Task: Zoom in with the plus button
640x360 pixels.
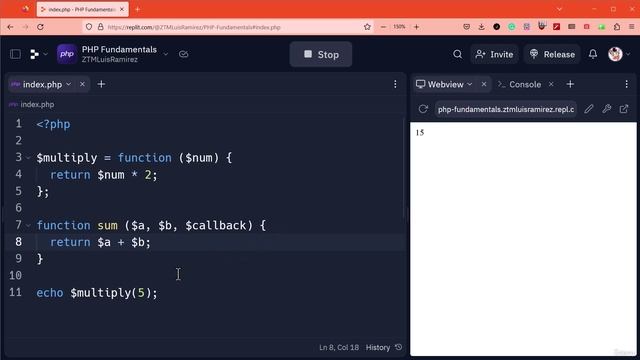Action: (x=416, y=27)
